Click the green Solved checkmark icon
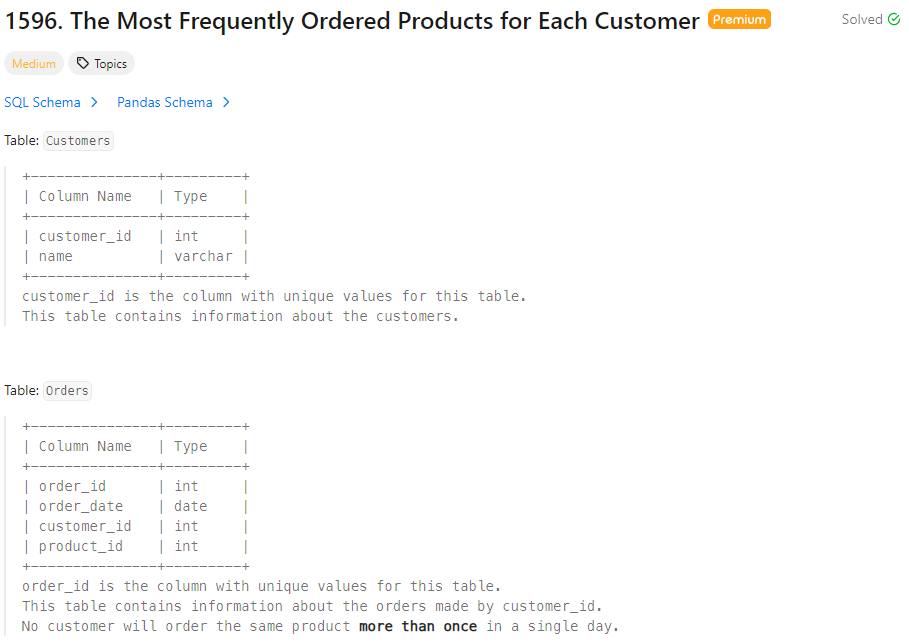Viewport: 909px width, 644px height. click(895, 20)
